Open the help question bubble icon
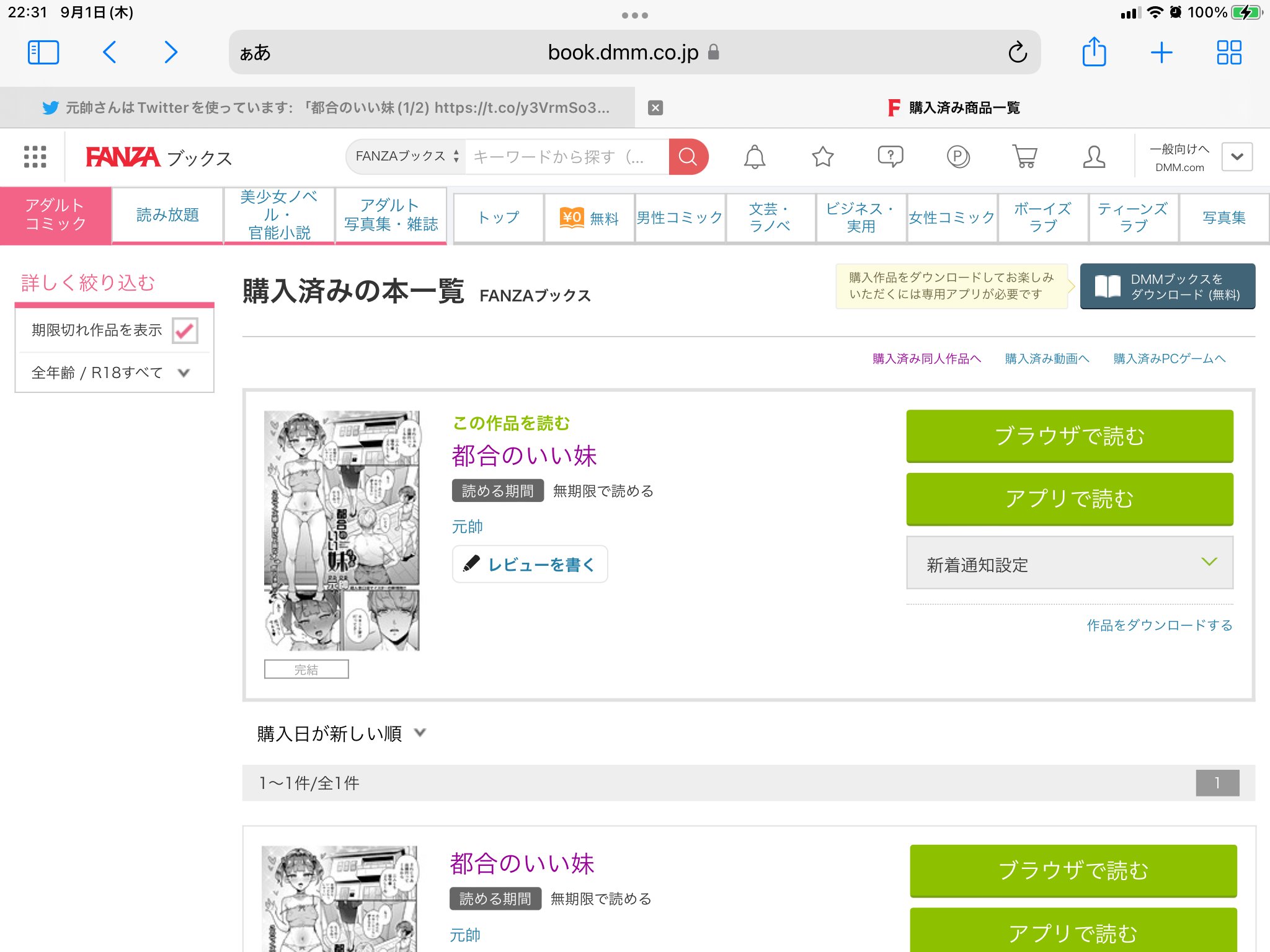 (x=890, y=157)
